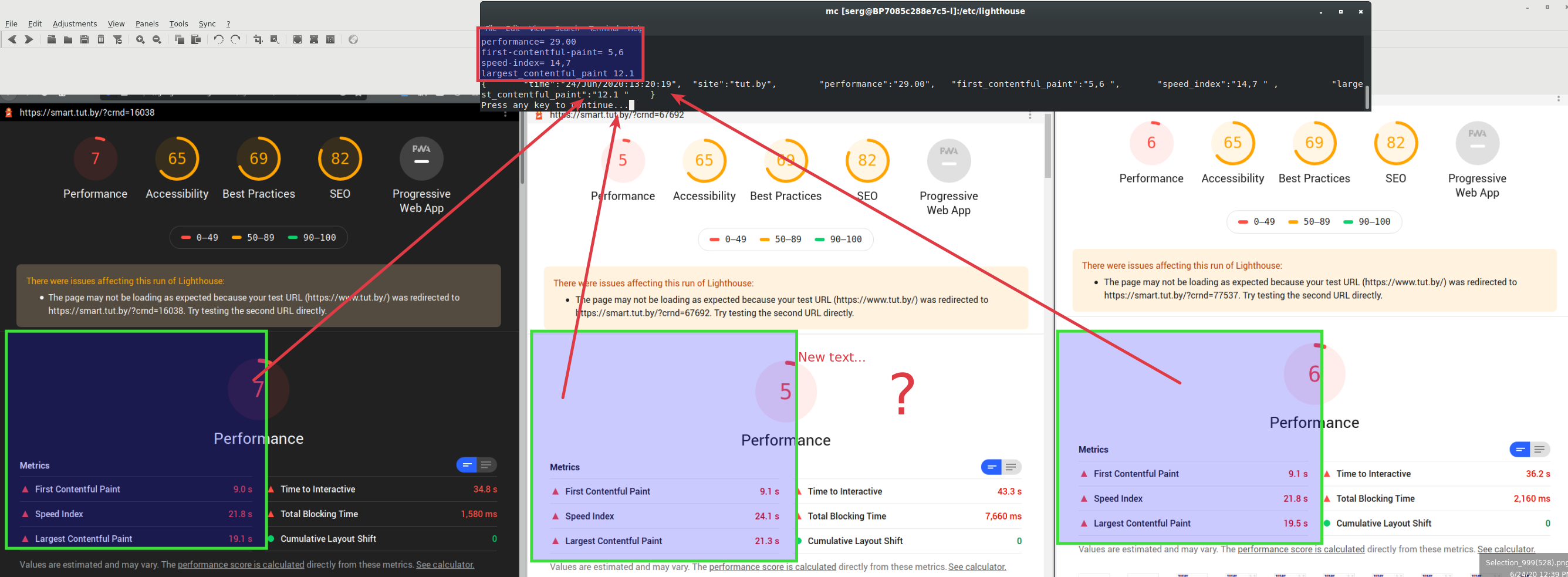The image size is (1568, 577).
Task: Open 'performance score is calculated' link in crnd=77537 report
Action: 1301,549
